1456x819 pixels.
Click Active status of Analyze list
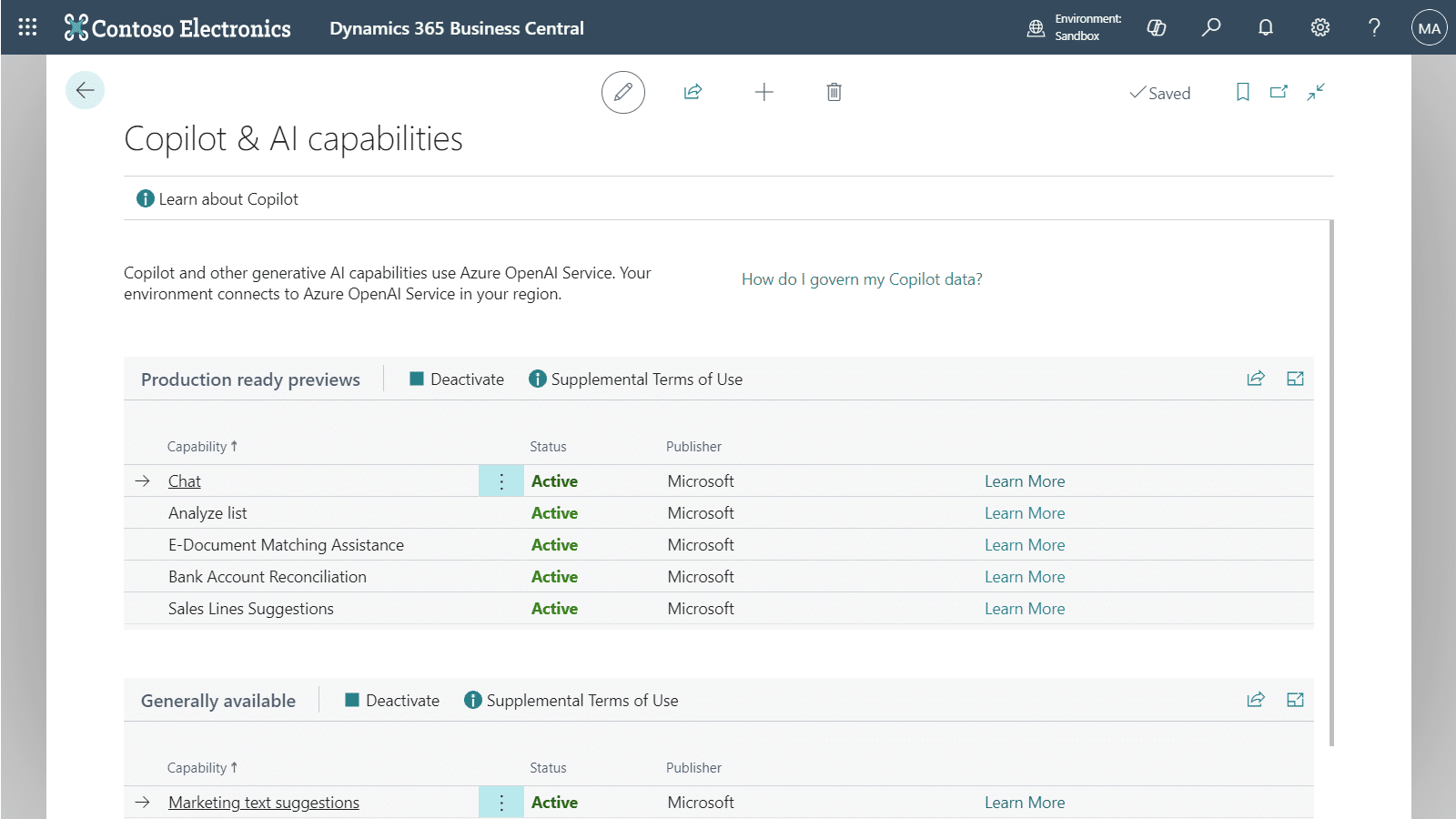[554, 513]
